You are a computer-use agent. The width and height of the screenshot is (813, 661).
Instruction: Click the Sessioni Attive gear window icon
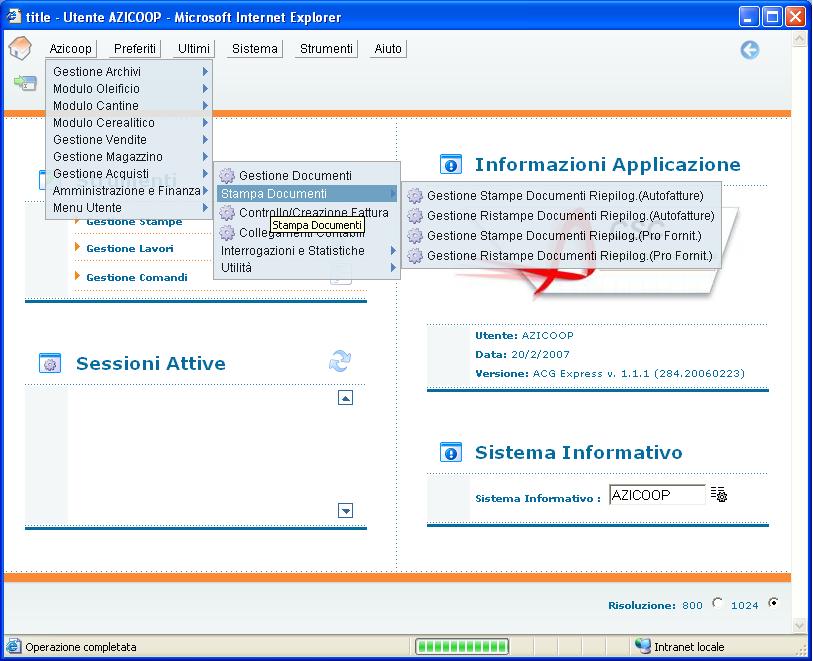[x=50, y=363]
